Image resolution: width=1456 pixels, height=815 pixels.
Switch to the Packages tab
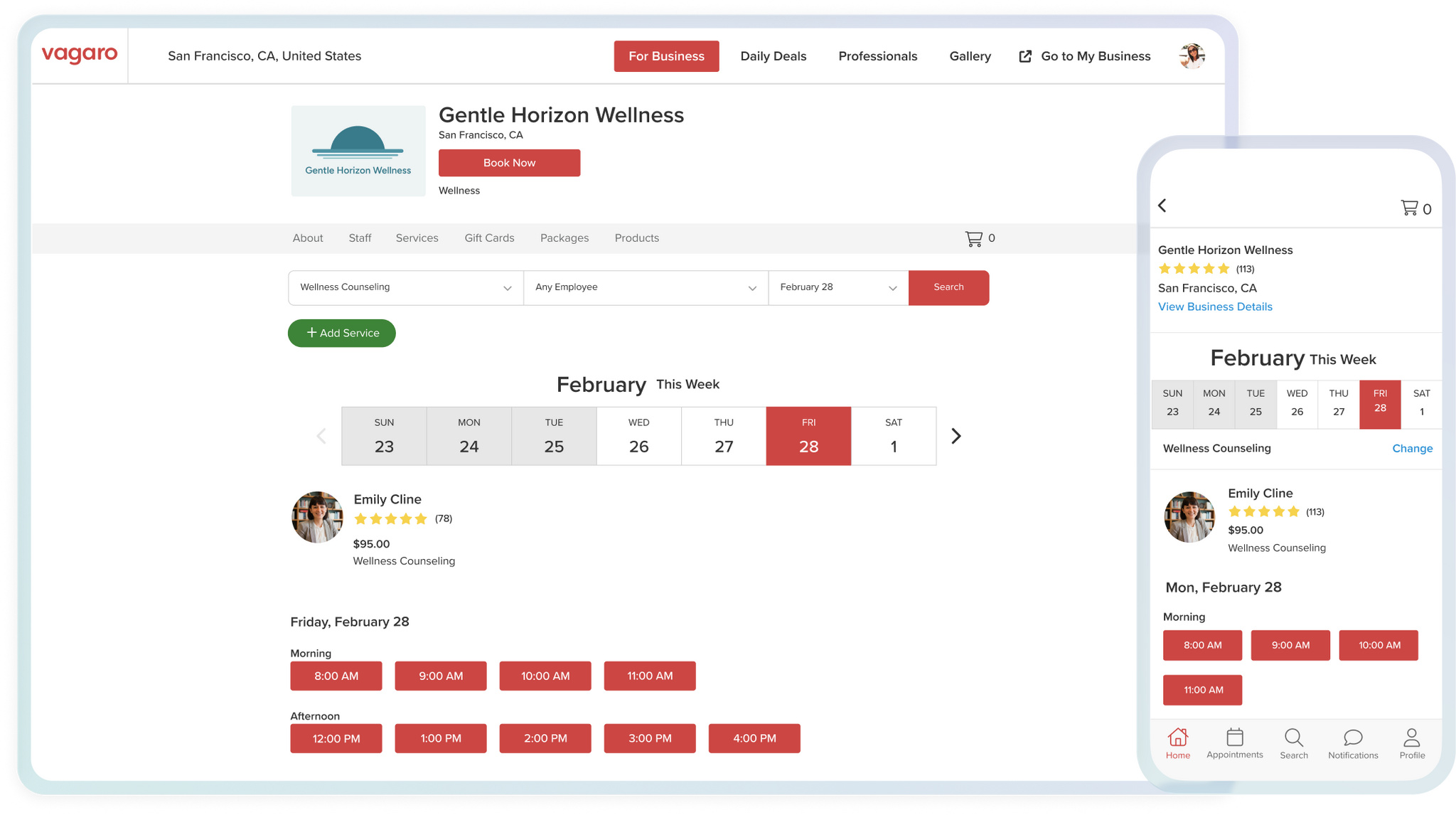click(x=564, y=238)
